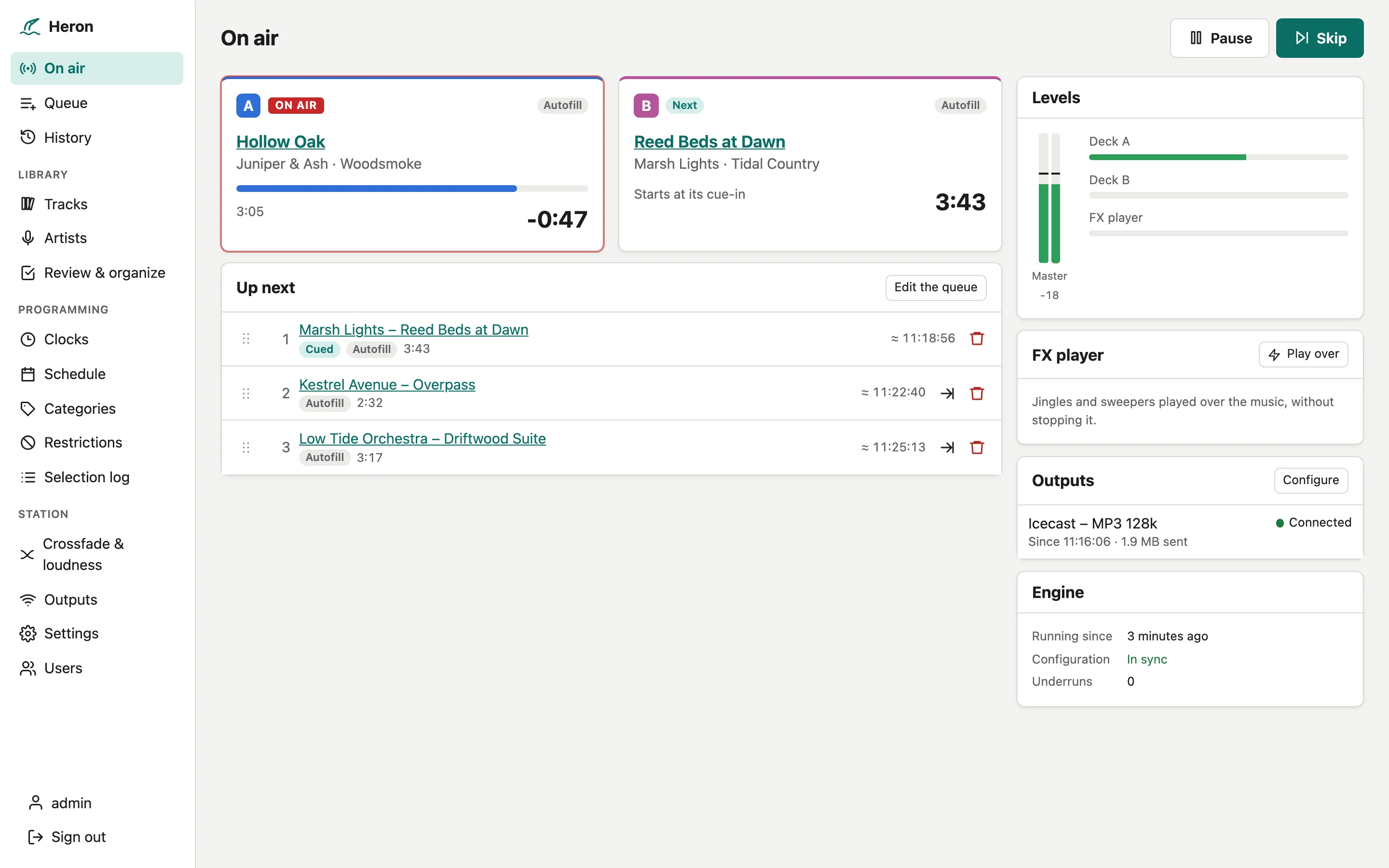Open Queue from the sidebar
The image size is (1389, 868).
(x=96, y=103)
